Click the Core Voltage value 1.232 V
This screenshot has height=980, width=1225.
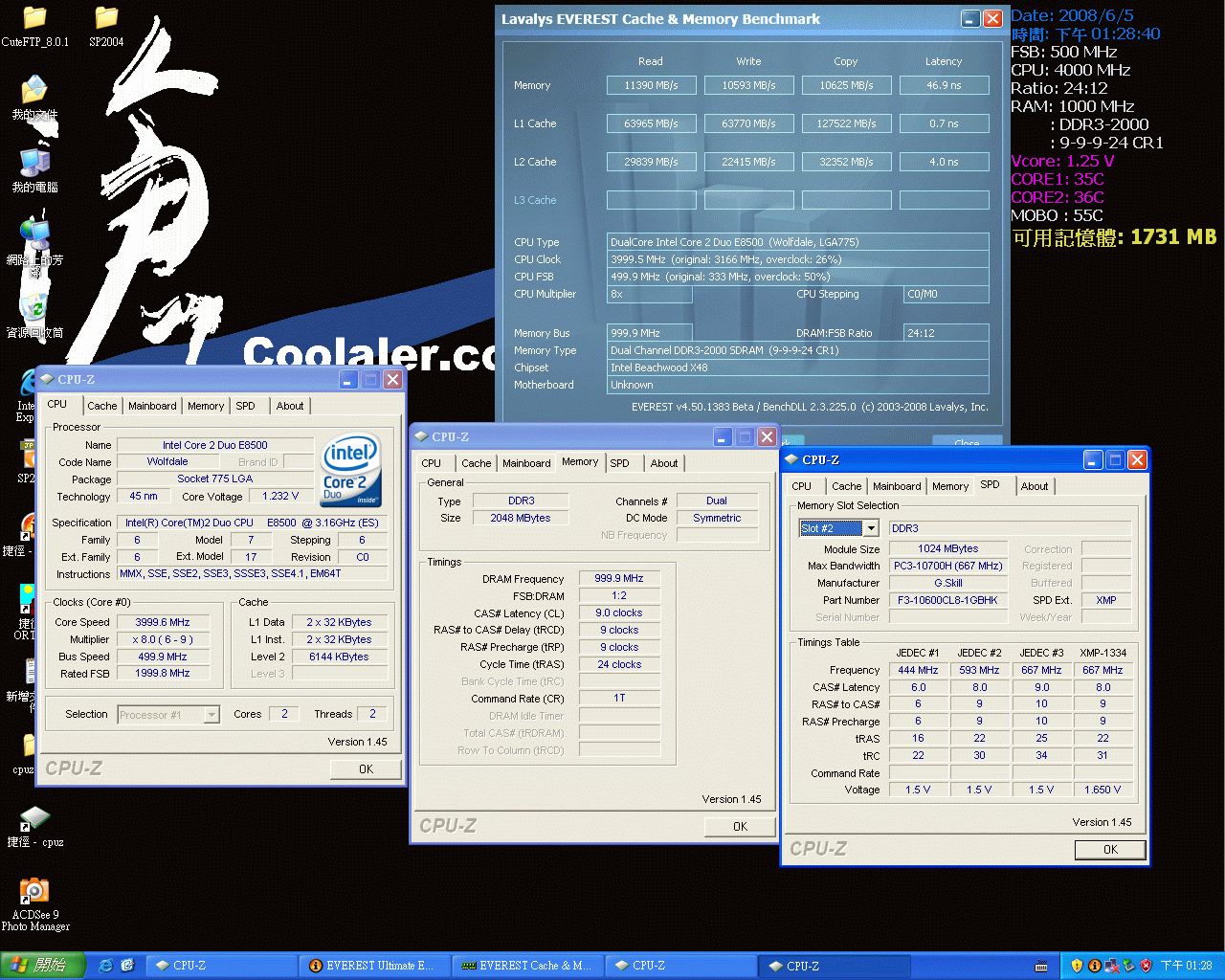(x=280, y=496)
